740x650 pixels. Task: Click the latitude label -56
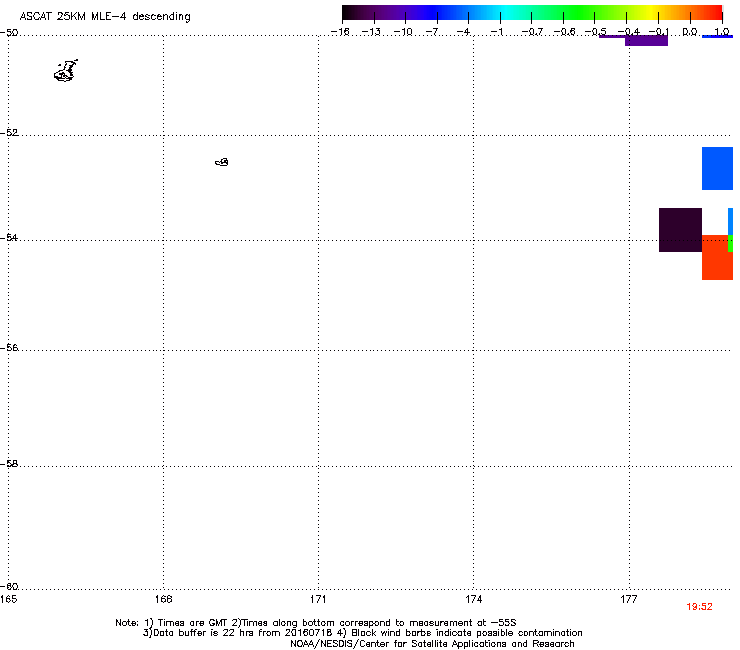coord(9,348)
